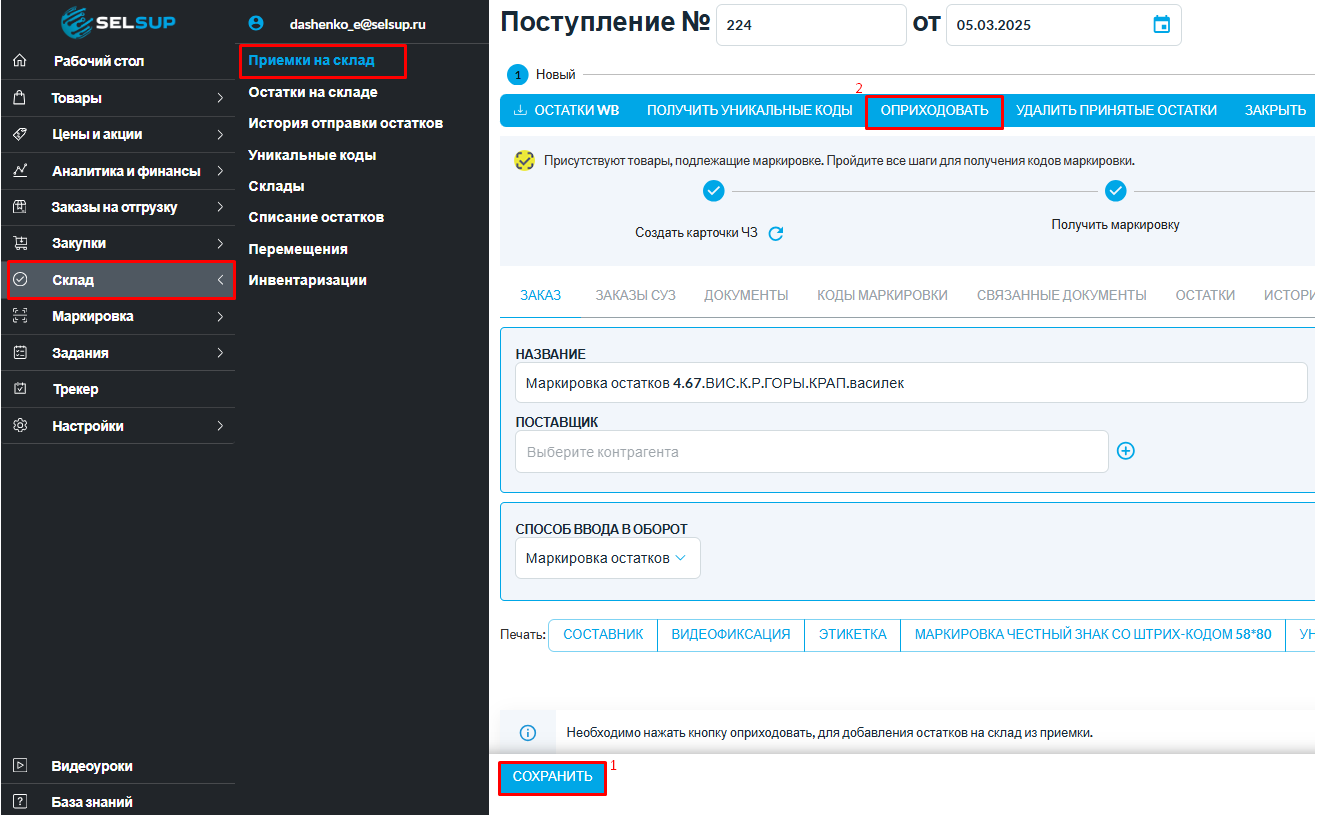
Task: Switch to the Коды маркировки tab
Action: [882, 295]
